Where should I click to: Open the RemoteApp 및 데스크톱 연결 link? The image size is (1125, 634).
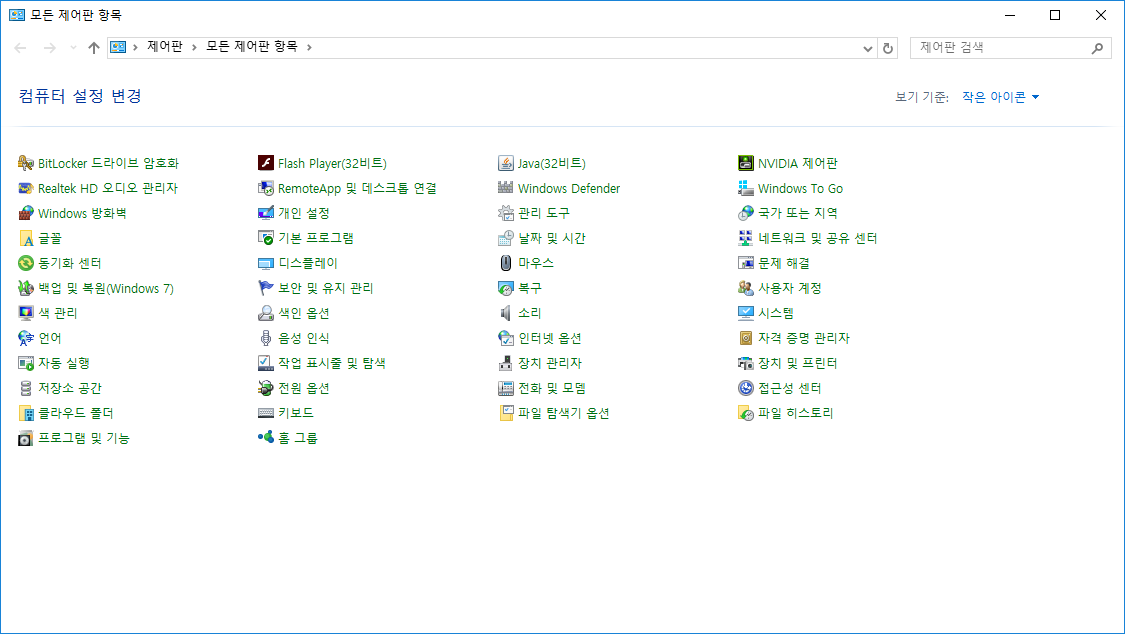357,189
